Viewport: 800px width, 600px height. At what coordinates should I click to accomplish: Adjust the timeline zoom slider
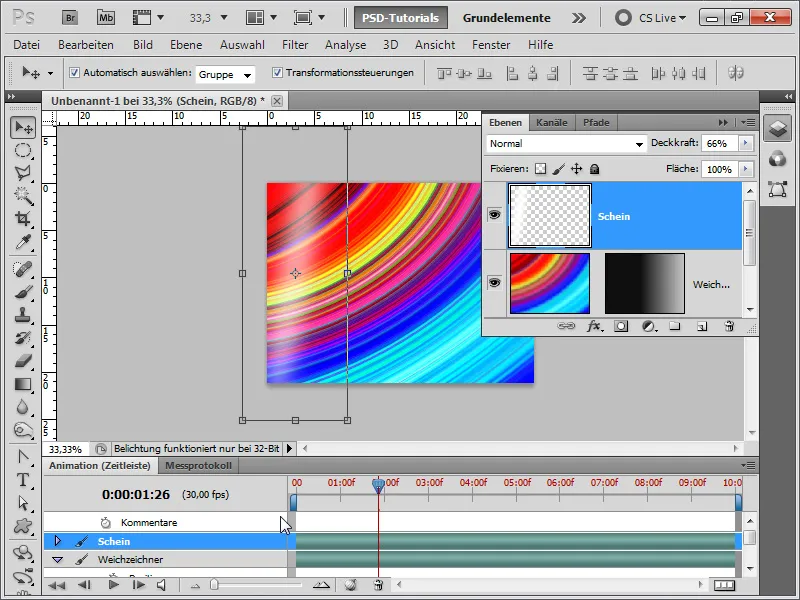click(214, 585)
